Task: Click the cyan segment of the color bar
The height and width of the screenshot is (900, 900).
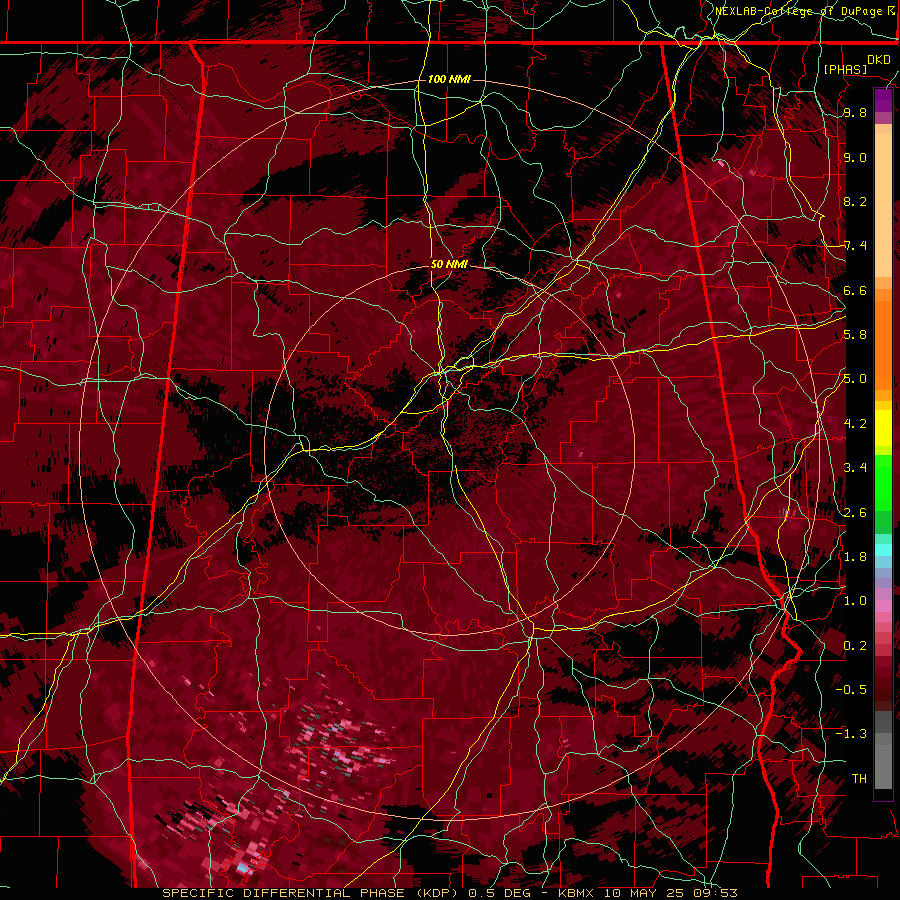Action: [883, 549]
